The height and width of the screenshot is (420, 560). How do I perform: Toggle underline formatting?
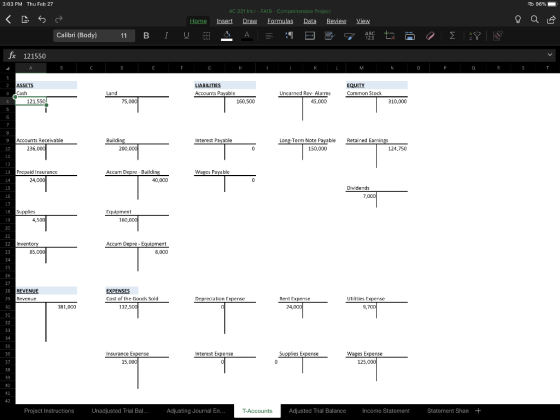(x=186, y=35)
